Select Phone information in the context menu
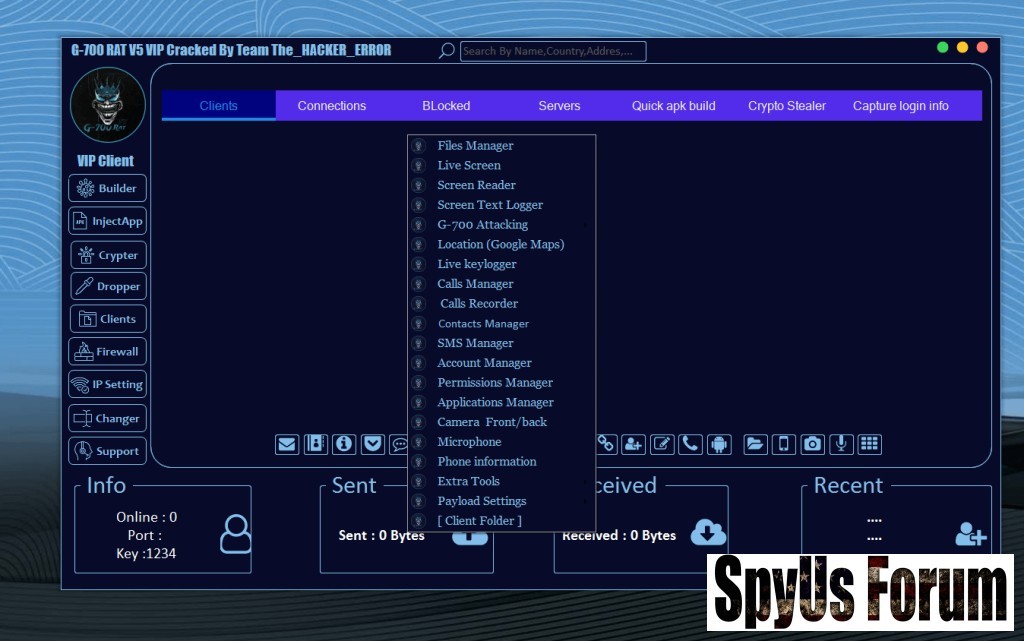The image size is (1024, 641). click(x=486, y=462)
